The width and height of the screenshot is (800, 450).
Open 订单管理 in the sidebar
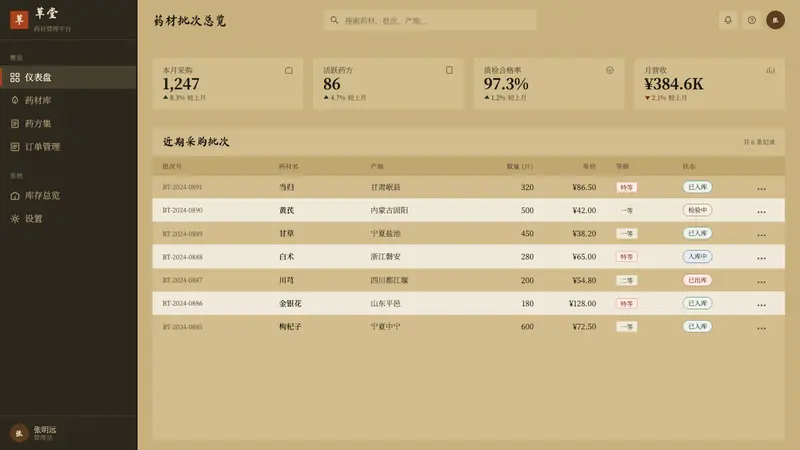68,147
